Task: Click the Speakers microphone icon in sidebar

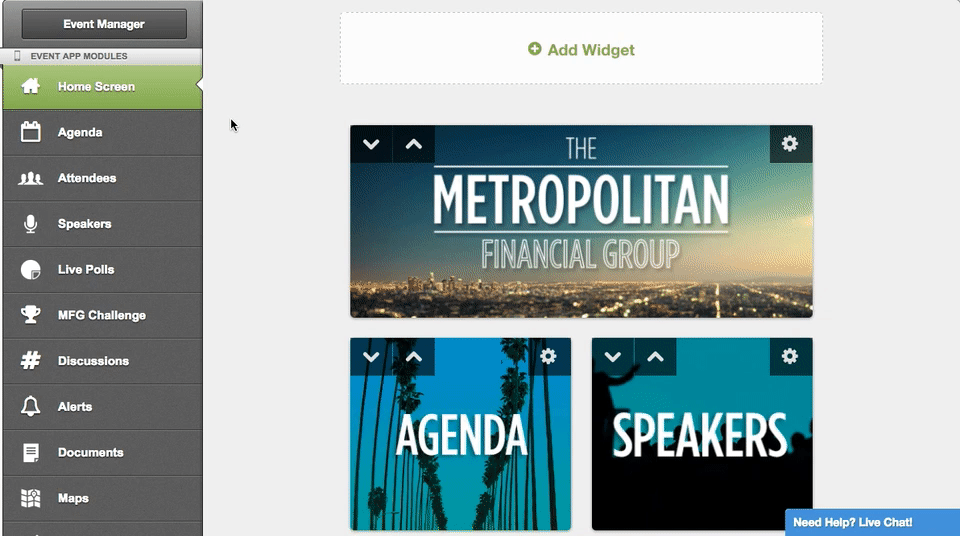Action: pyautogui.click(x=30, y=224)
